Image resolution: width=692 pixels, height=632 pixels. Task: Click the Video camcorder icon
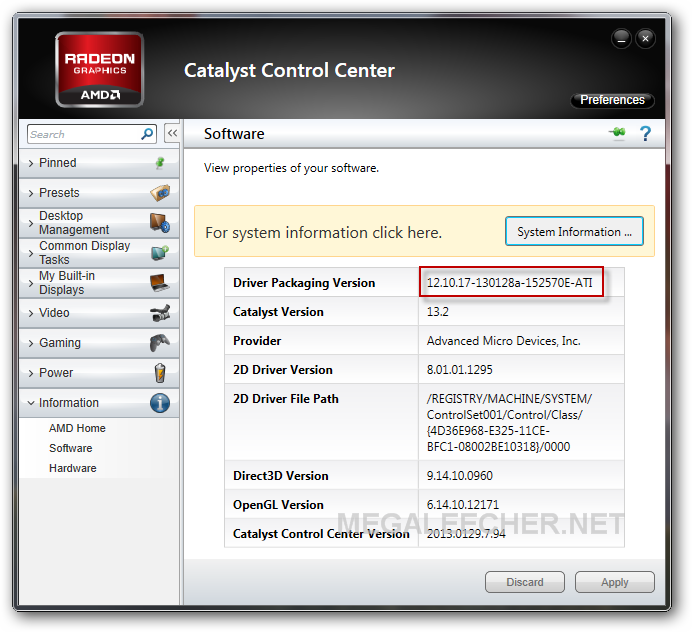160,313
